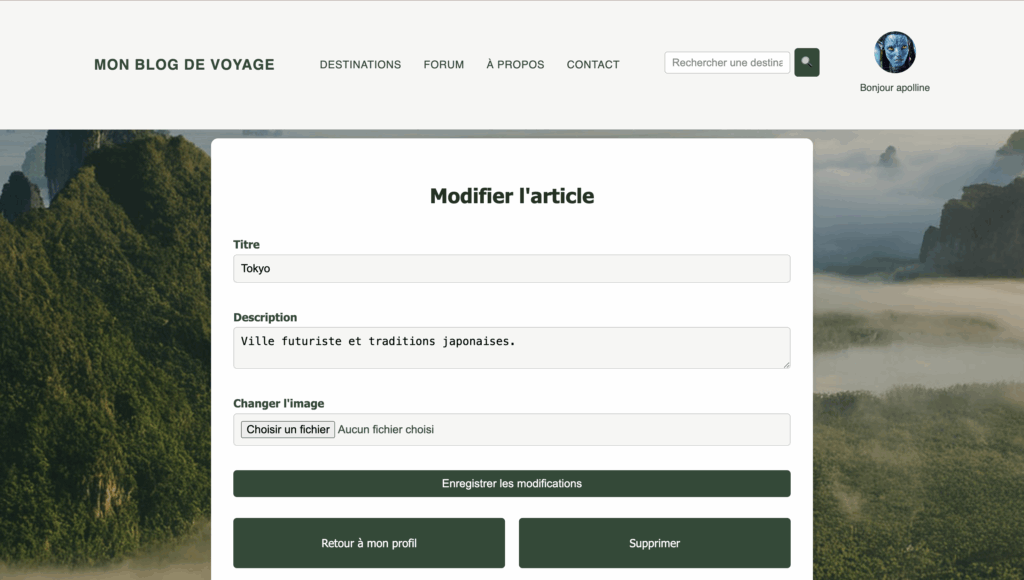
Task: Open the user avatar profile picture
Action: pyautogui.click(x=895, y=52)
